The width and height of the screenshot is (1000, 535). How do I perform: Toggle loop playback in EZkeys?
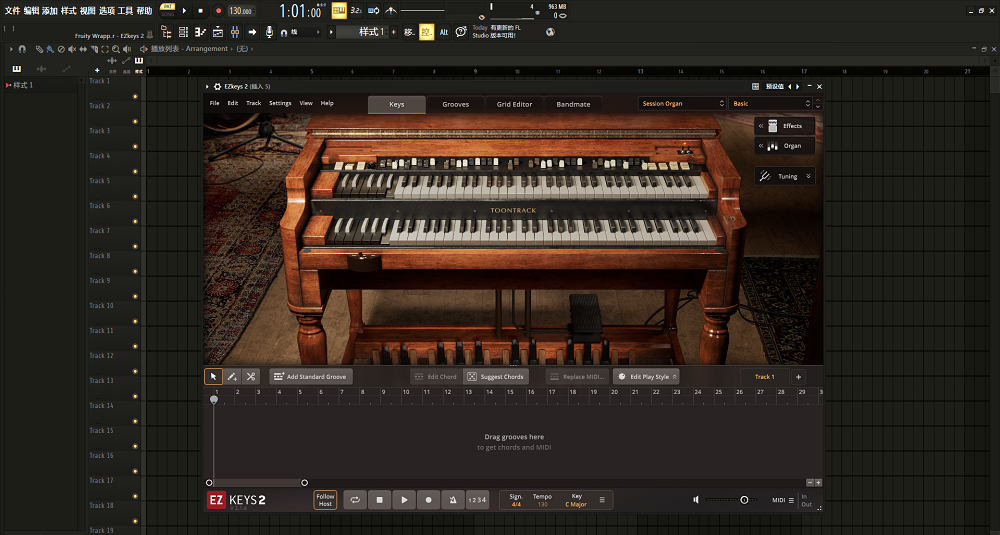point(354,499)
